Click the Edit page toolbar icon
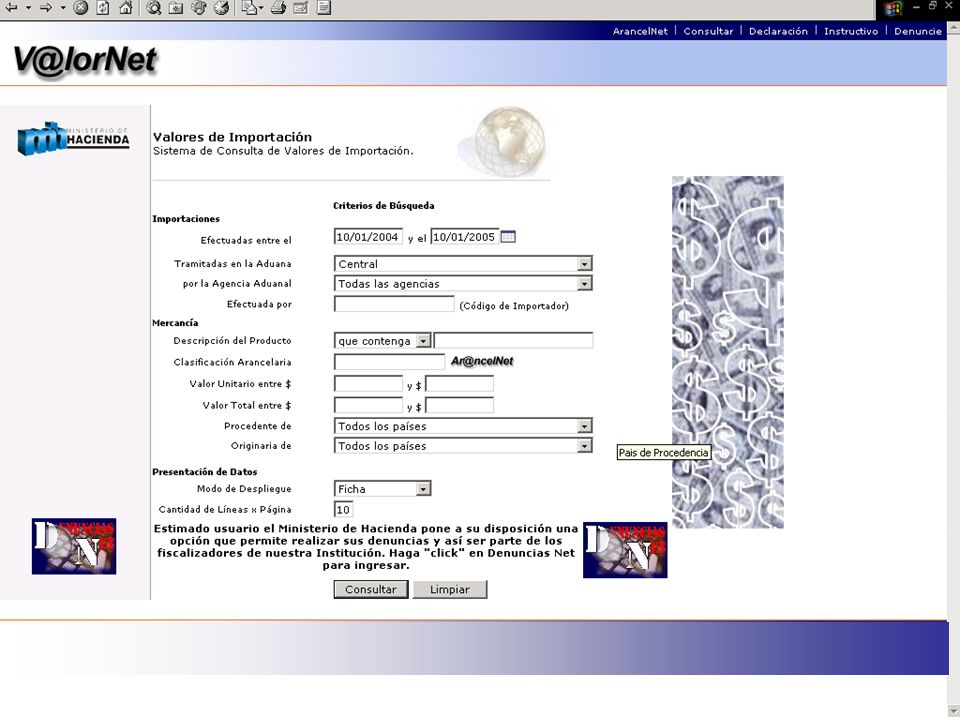The image size is (960, 720). tap(301, 7)
